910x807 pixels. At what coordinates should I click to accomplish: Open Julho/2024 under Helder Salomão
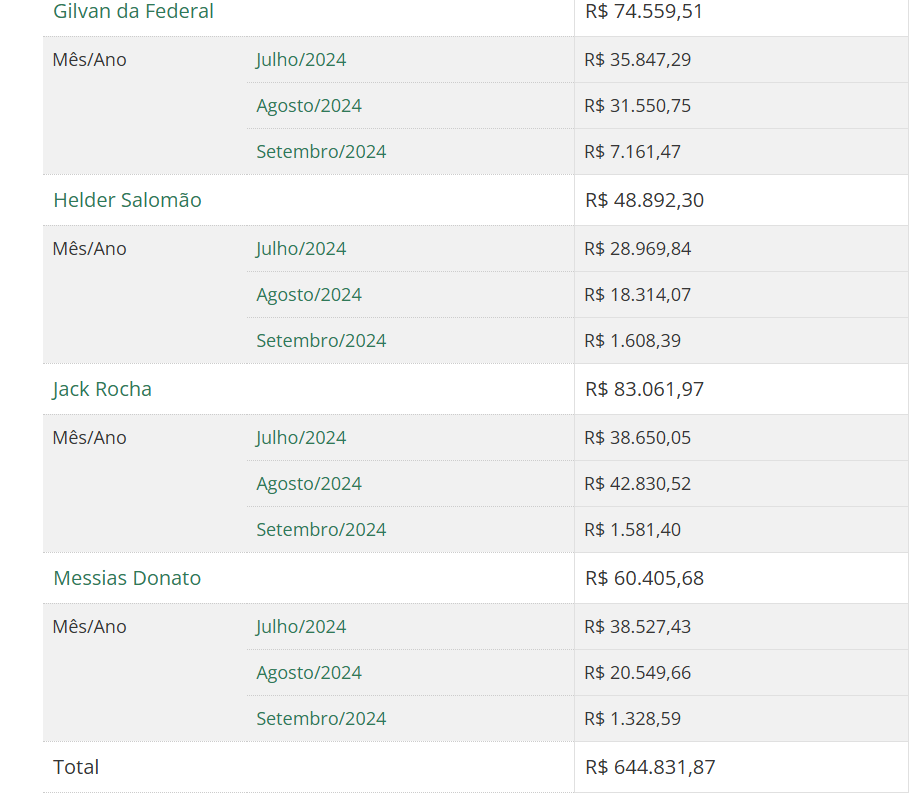[x=301, y=249]
